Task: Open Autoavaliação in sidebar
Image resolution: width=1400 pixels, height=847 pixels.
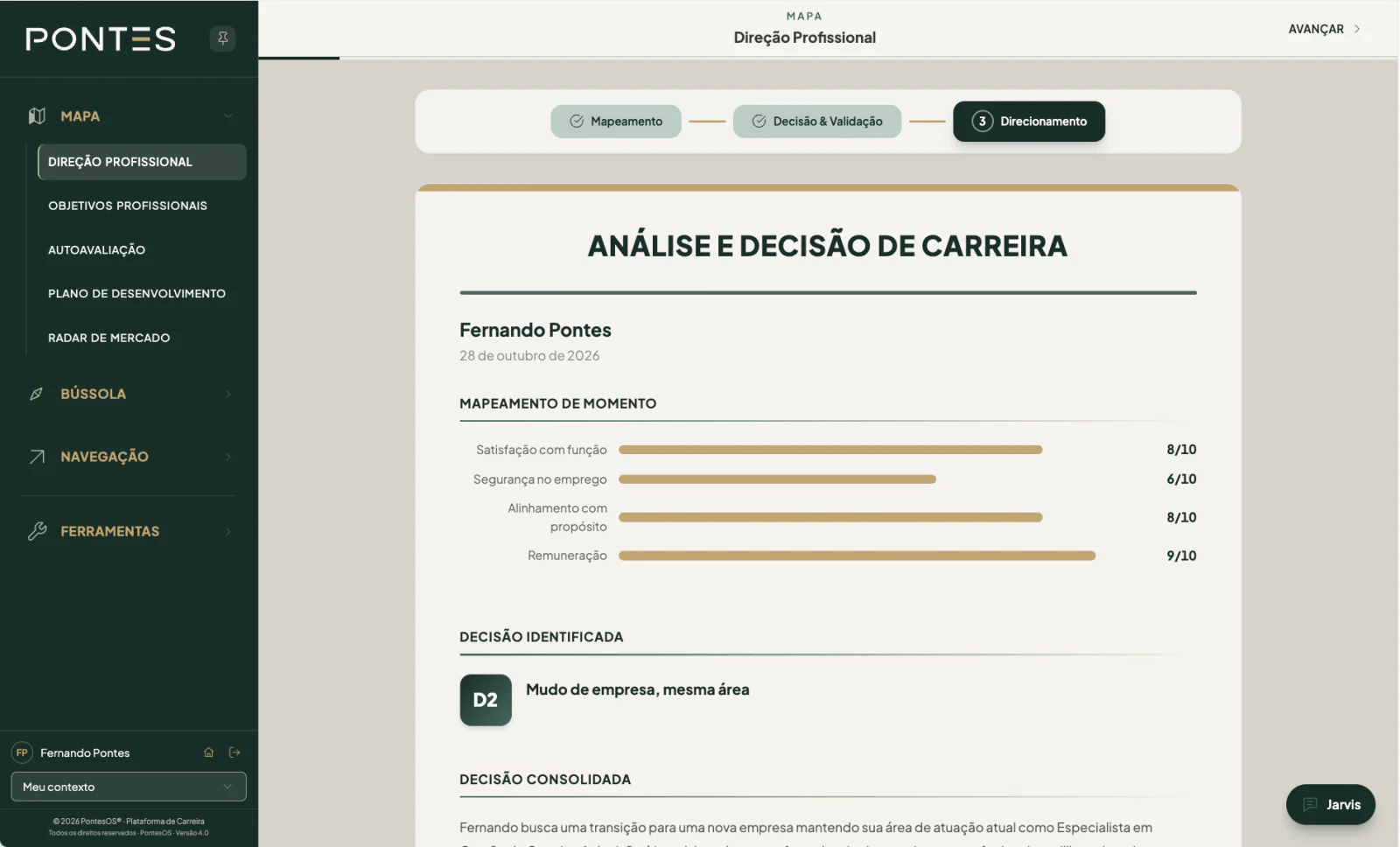Action: point(96,250)
